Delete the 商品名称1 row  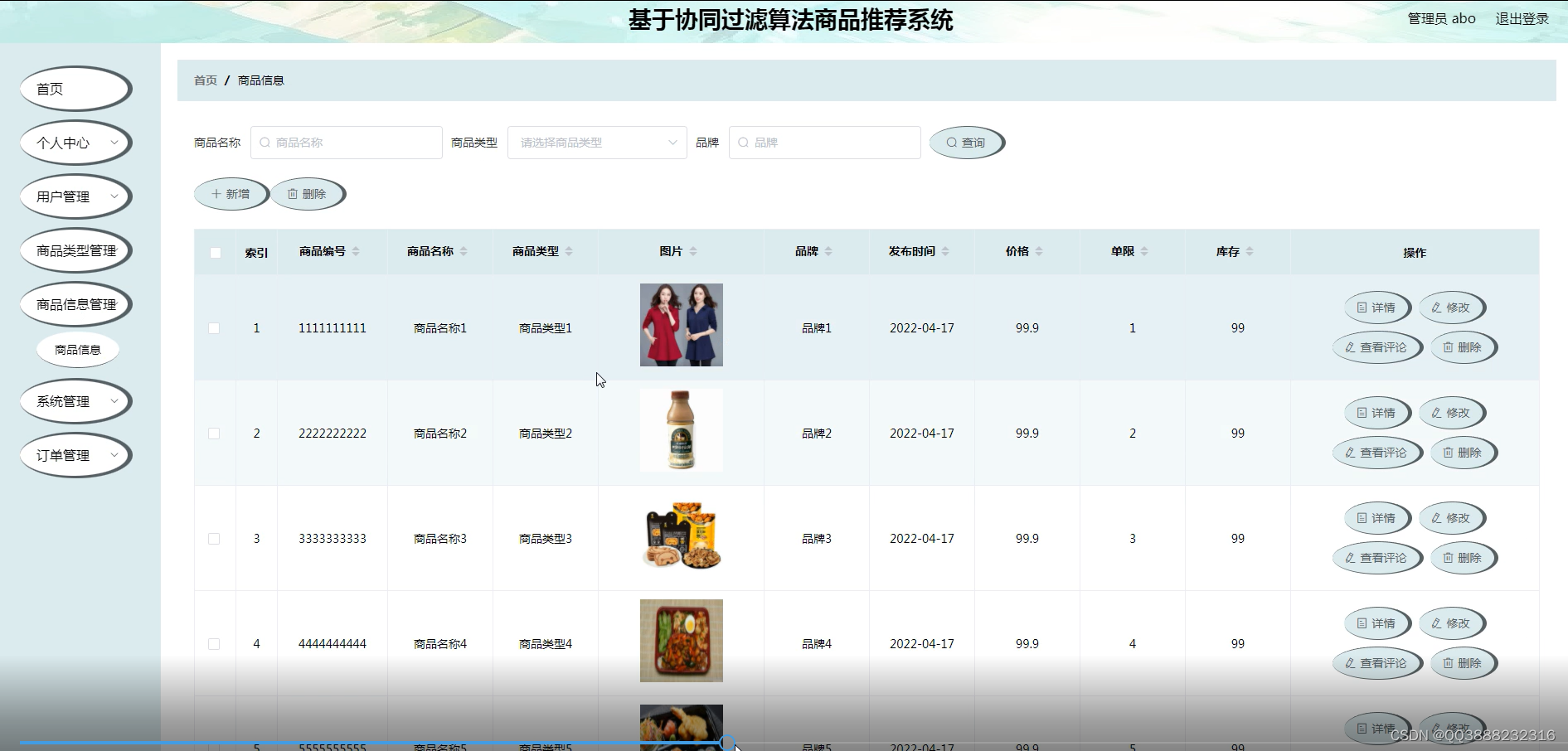[x=1464, y=347]
